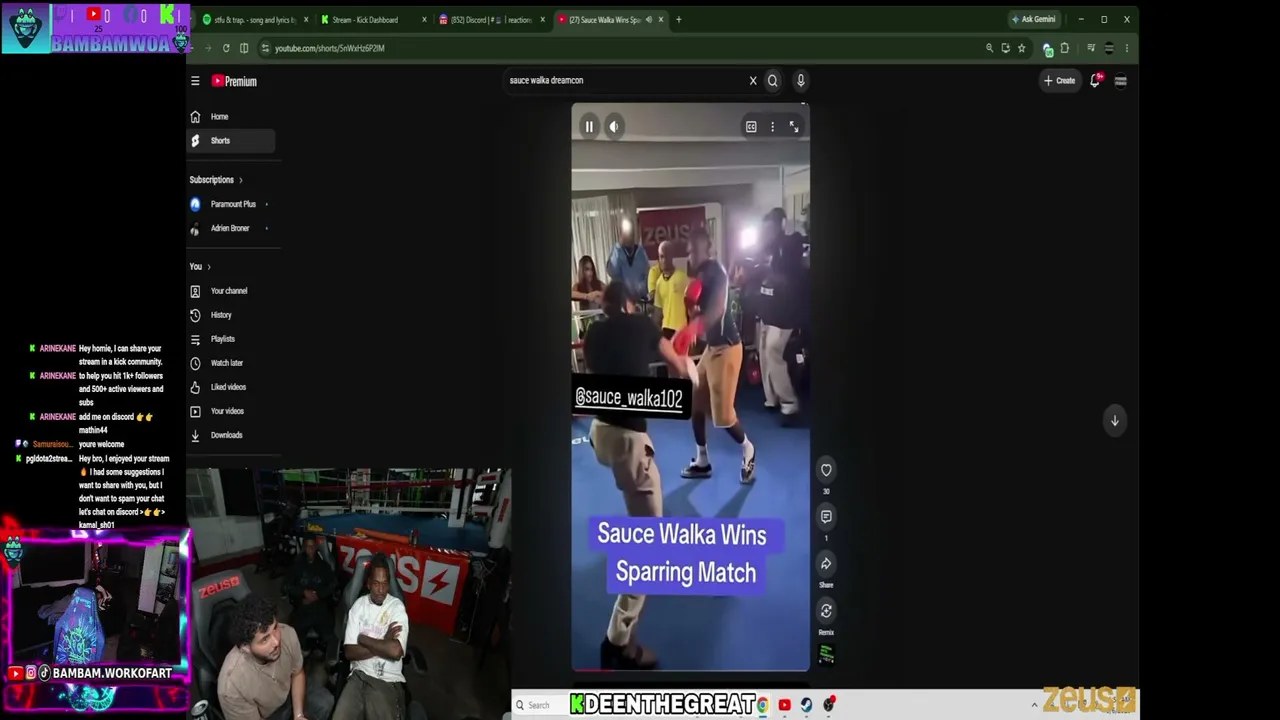The width and height of the screenshot is (1280, 720).
Task: Like the Short with the heart
Action: [826, 470]
